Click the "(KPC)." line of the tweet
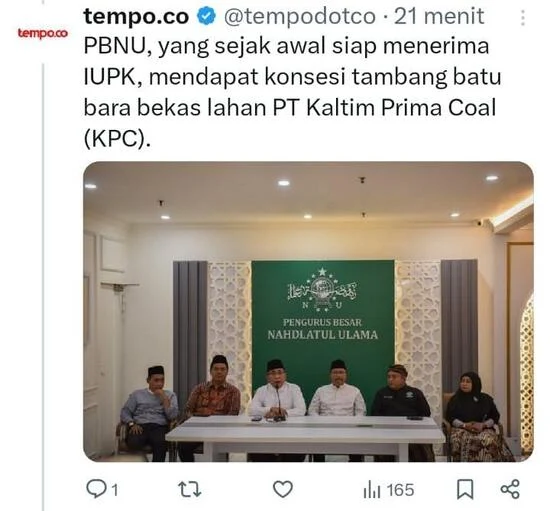Viewport: 550px width, 511px height. coord(117,139)
